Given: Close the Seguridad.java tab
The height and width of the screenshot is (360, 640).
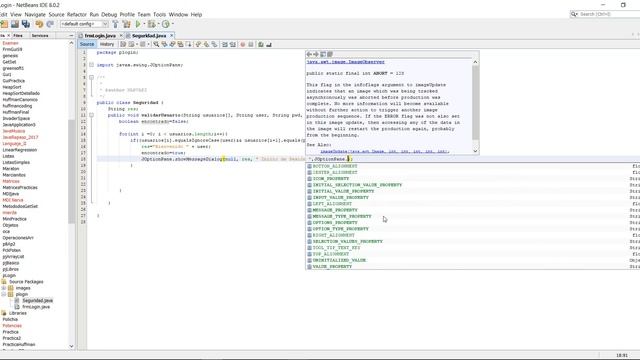Looking at the screenshot, I should coord(171,36).
